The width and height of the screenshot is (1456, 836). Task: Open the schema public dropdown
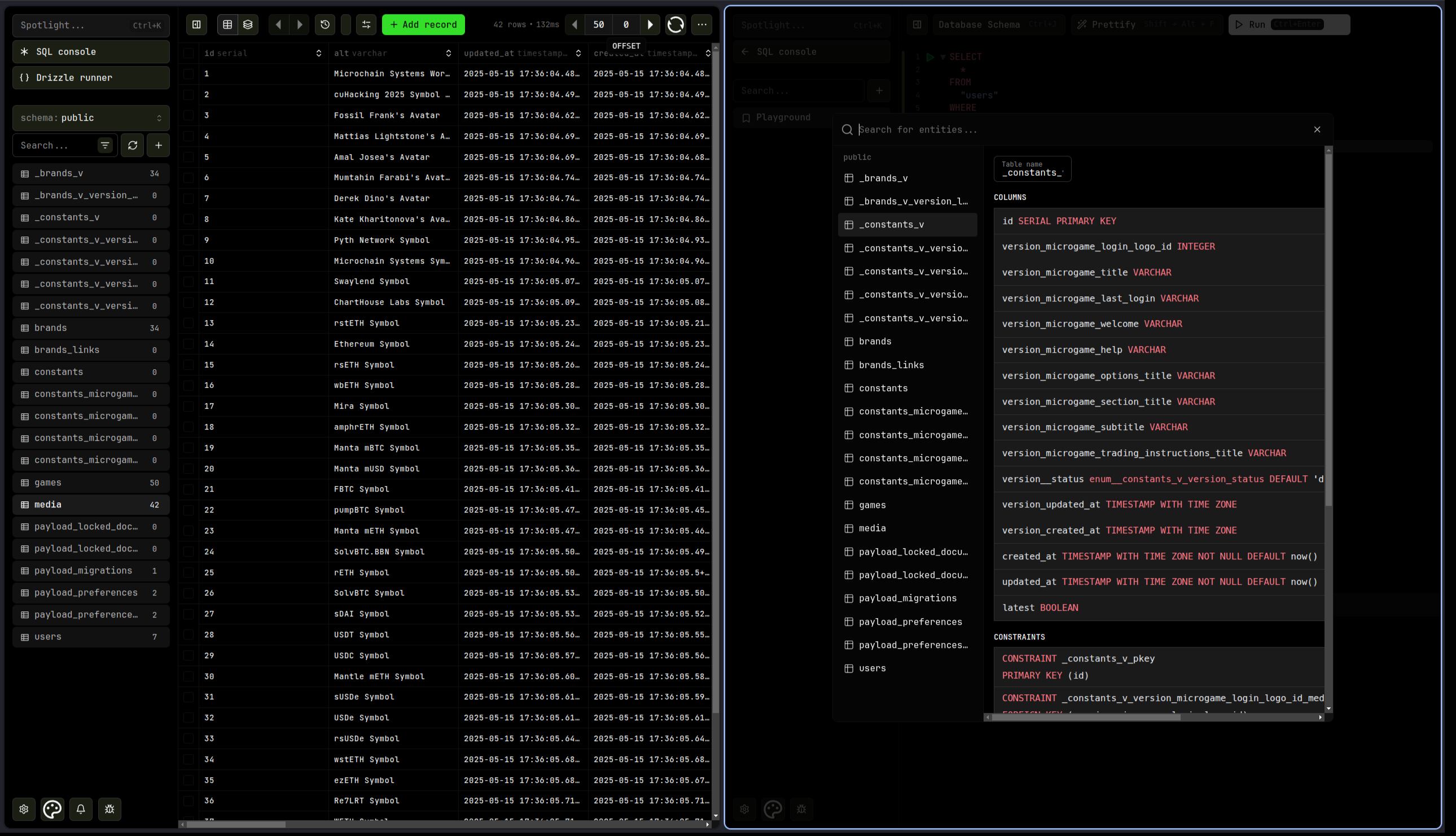point(91,118)
